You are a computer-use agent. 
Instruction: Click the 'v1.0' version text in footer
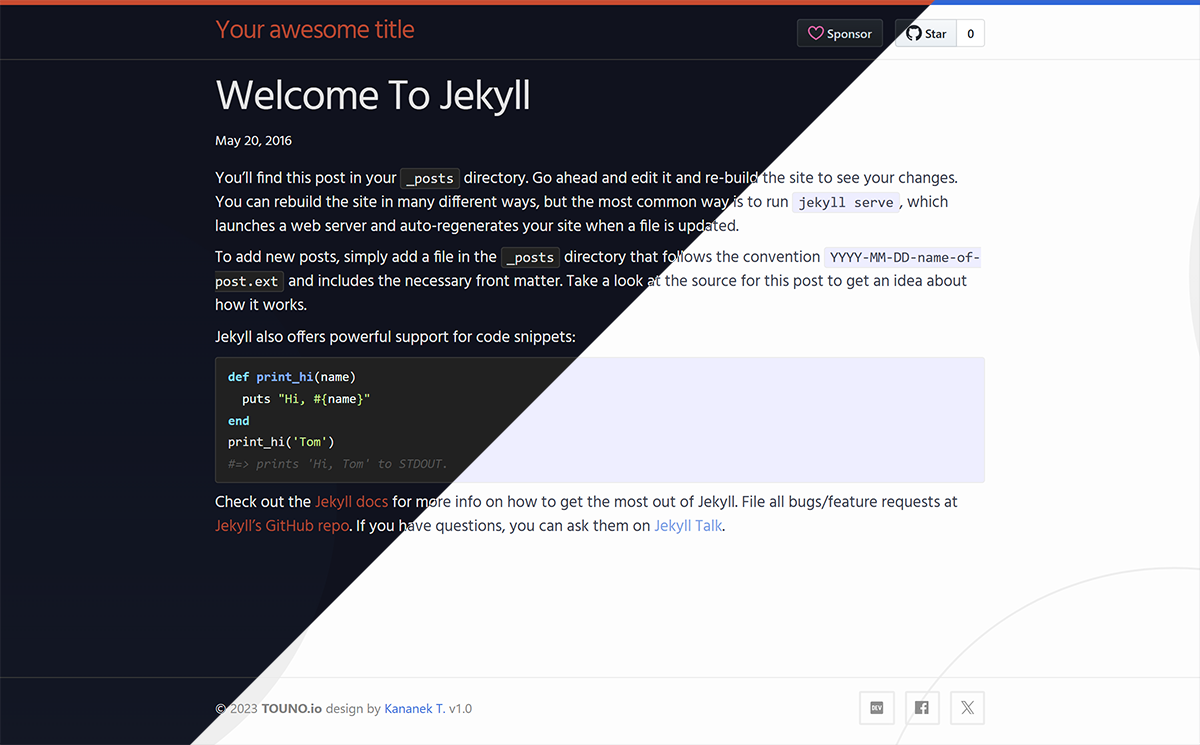pos(460,708)
